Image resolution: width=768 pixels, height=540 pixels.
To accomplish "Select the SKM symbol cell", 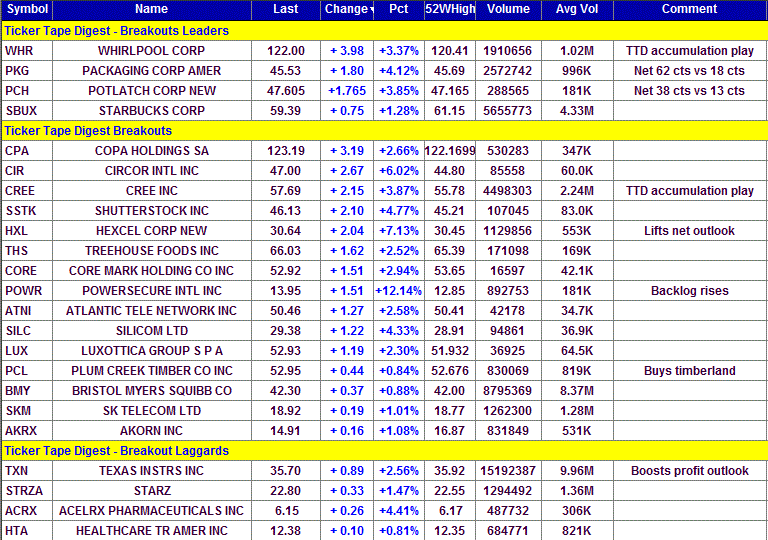I will point(27,411).
